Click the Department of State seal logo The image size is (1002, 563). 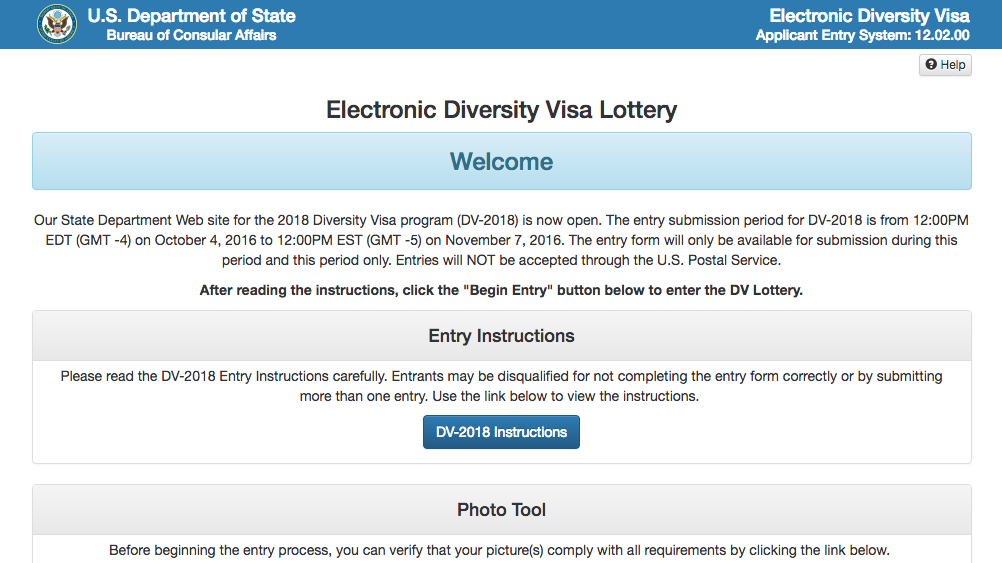(x=57, y=24)
